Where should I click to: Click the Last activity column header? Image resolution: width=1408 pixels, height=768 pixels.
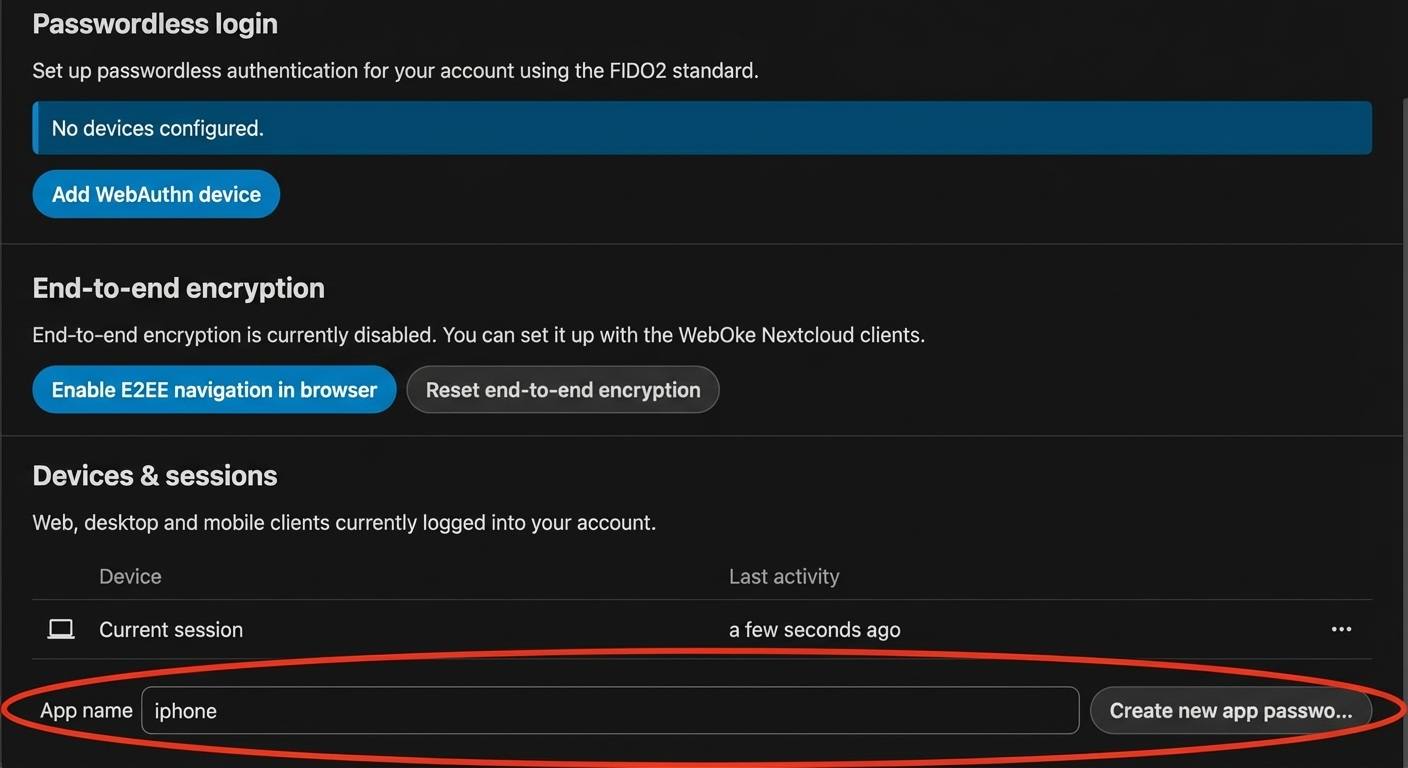784,577
